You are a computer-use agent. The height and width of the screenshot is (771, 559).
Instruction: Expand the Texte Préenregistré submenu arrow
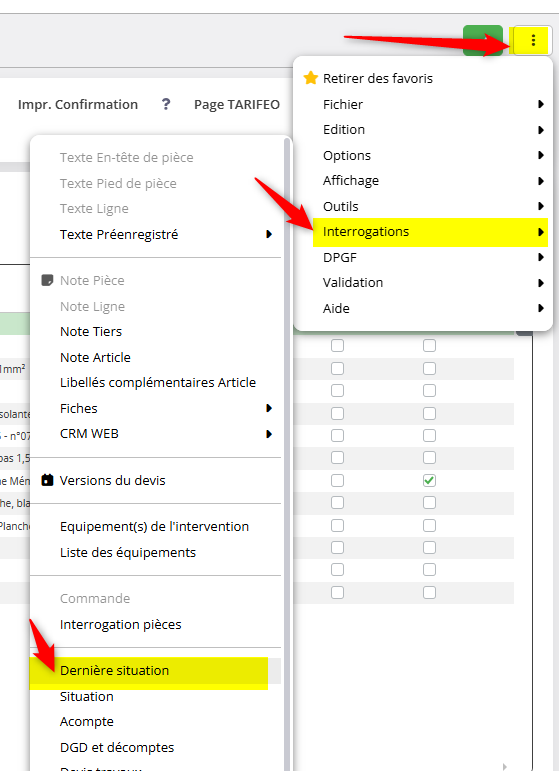click(x=269, y=234)
